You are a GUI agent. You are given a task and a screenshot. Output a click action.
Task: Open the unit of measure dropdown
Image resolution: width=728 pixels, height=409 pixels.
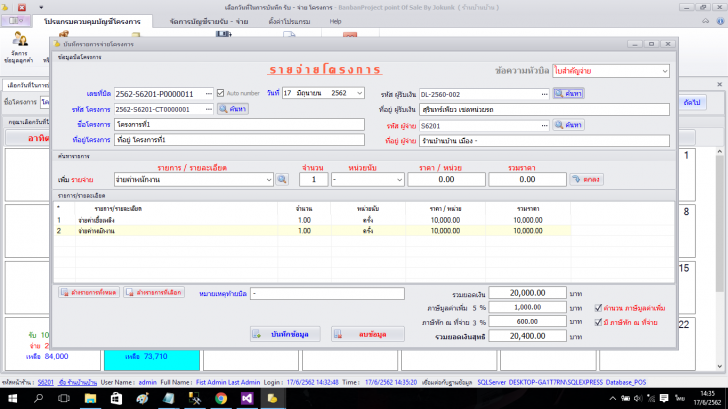pyautogui.click(x=399, y=180)
